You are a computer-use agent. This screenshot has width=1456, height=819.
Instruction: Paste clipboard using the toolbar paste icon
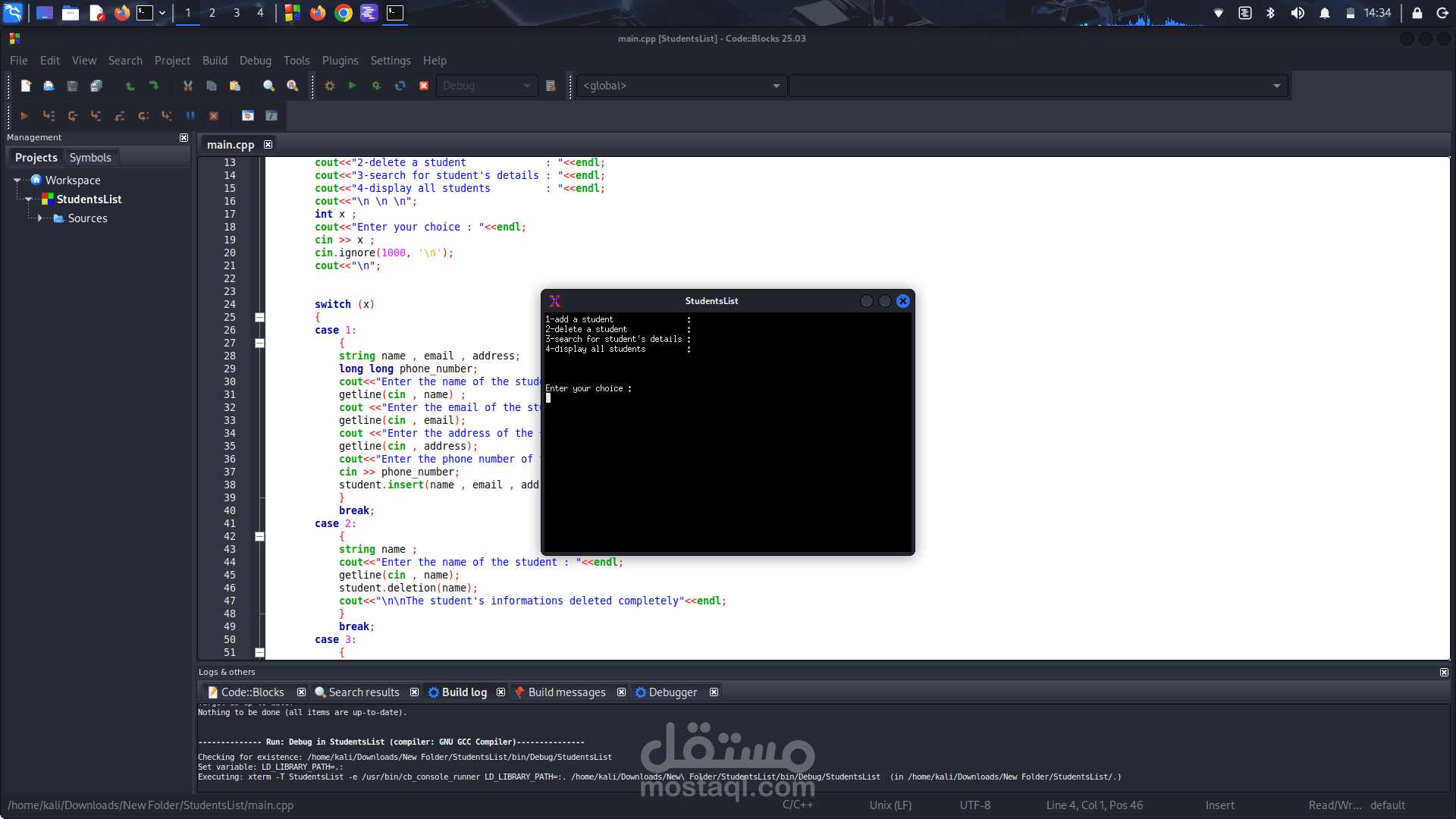[235, 86]
